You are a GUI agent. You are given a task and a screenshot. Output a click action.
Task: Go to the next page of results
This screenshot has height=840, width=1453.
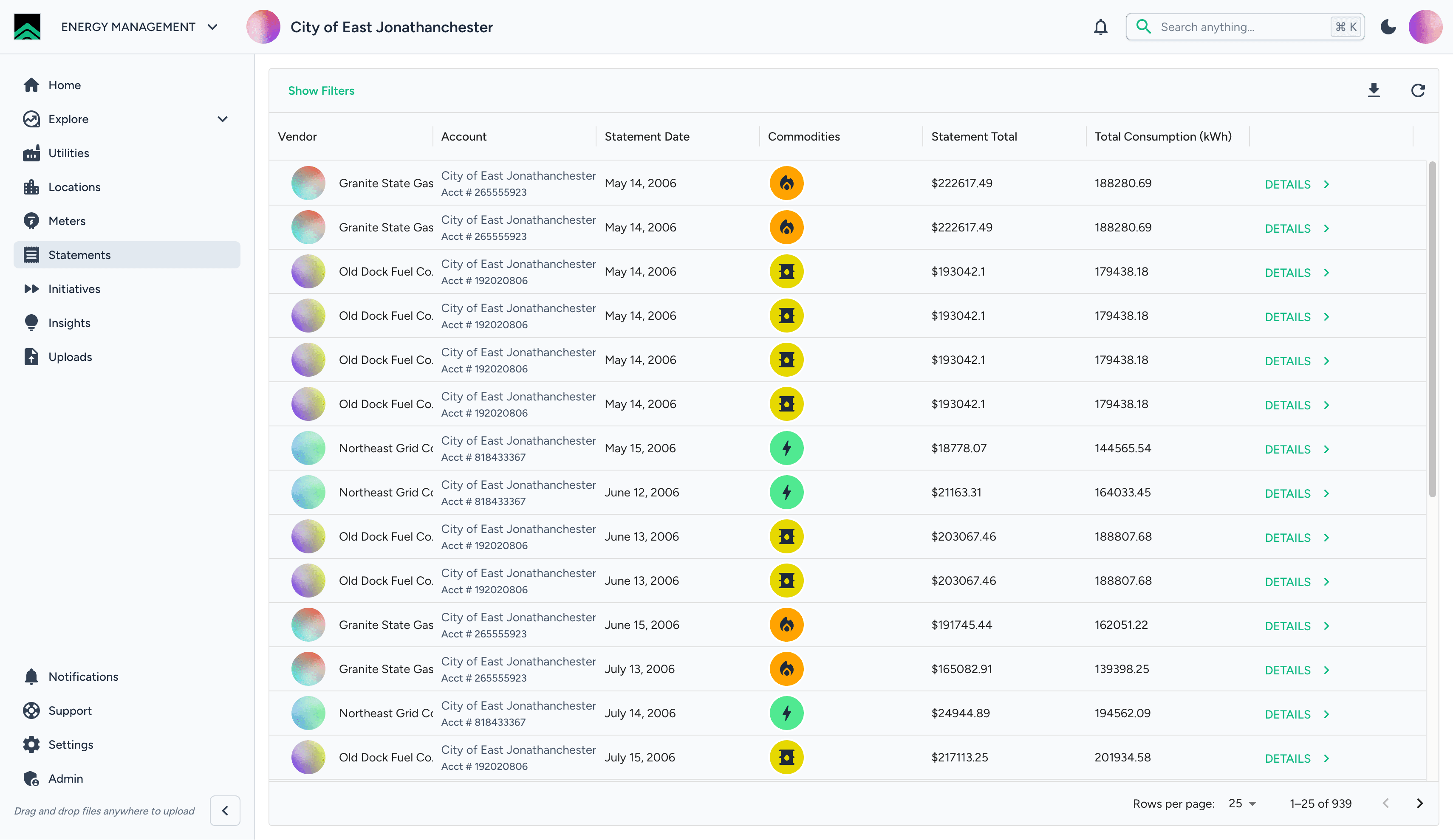(1419, 803)
